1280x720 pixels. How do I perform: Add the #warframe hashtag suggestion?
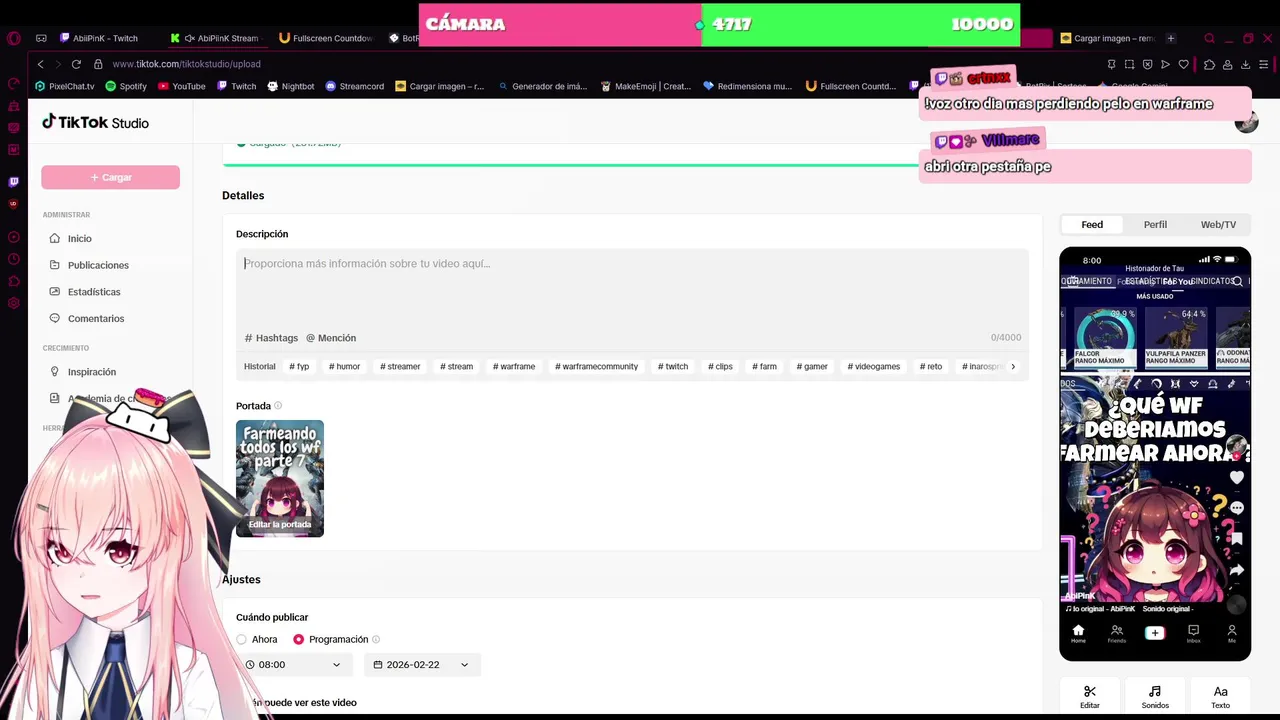pos(514,366)
